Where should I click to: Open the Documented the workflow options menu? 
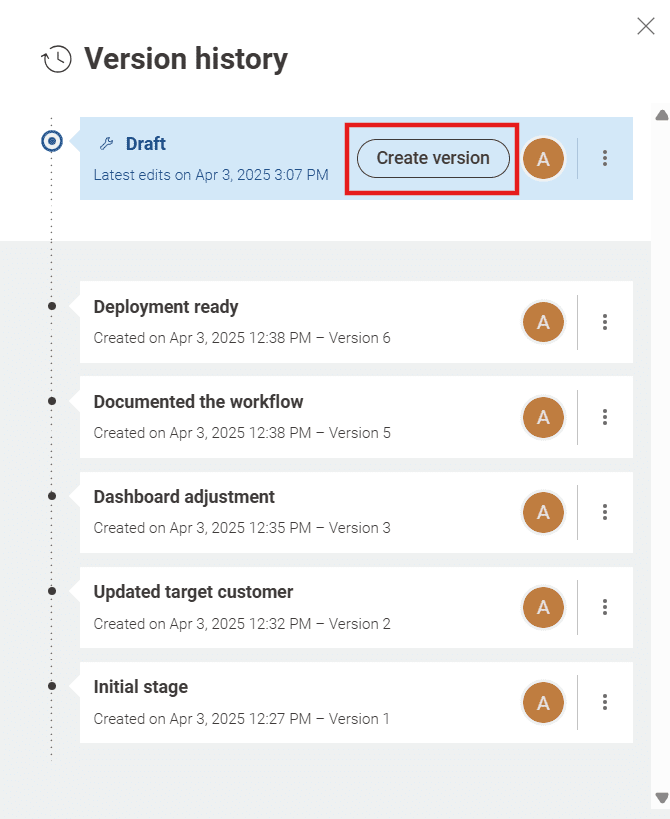coord(605,417)
